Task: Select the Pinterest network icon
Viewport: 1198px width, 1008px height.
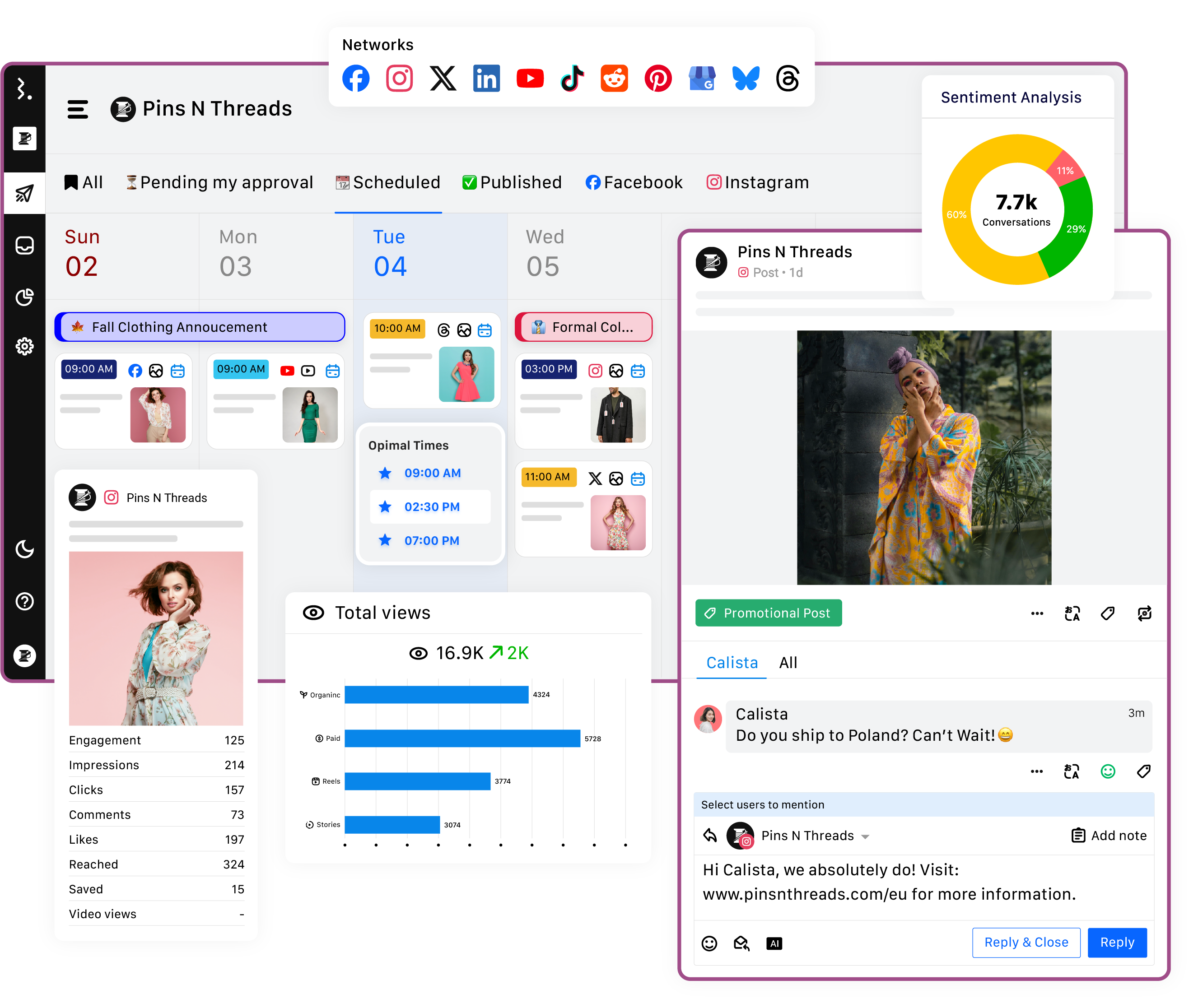Action: point(658,78)
